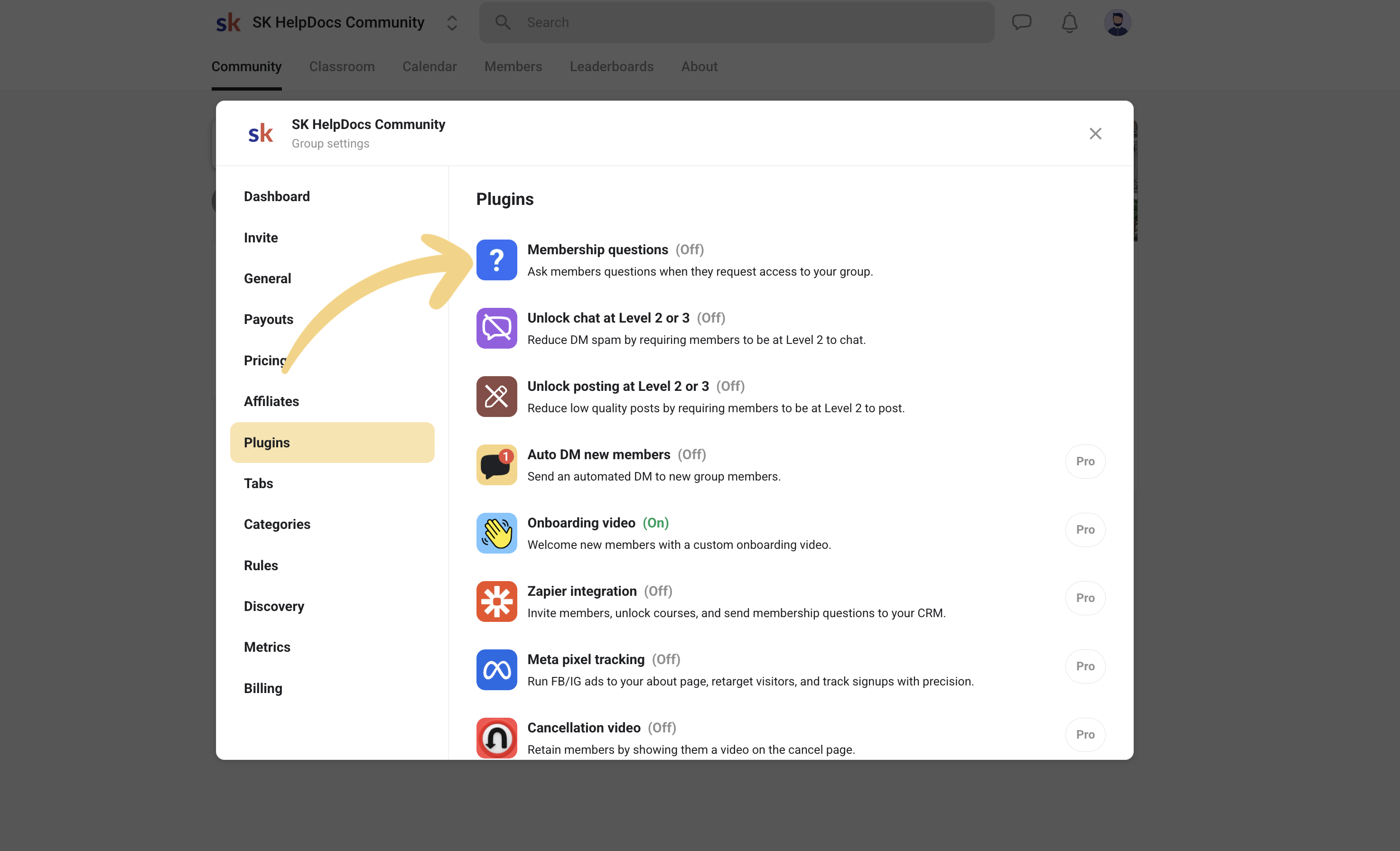Go to the About tab

700,66
